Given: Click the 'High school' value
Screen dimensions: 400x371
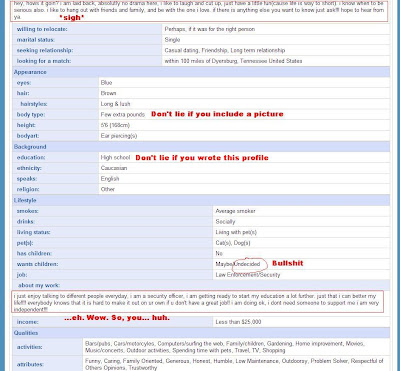Looking at the screenshot, I should pos(115,157).
